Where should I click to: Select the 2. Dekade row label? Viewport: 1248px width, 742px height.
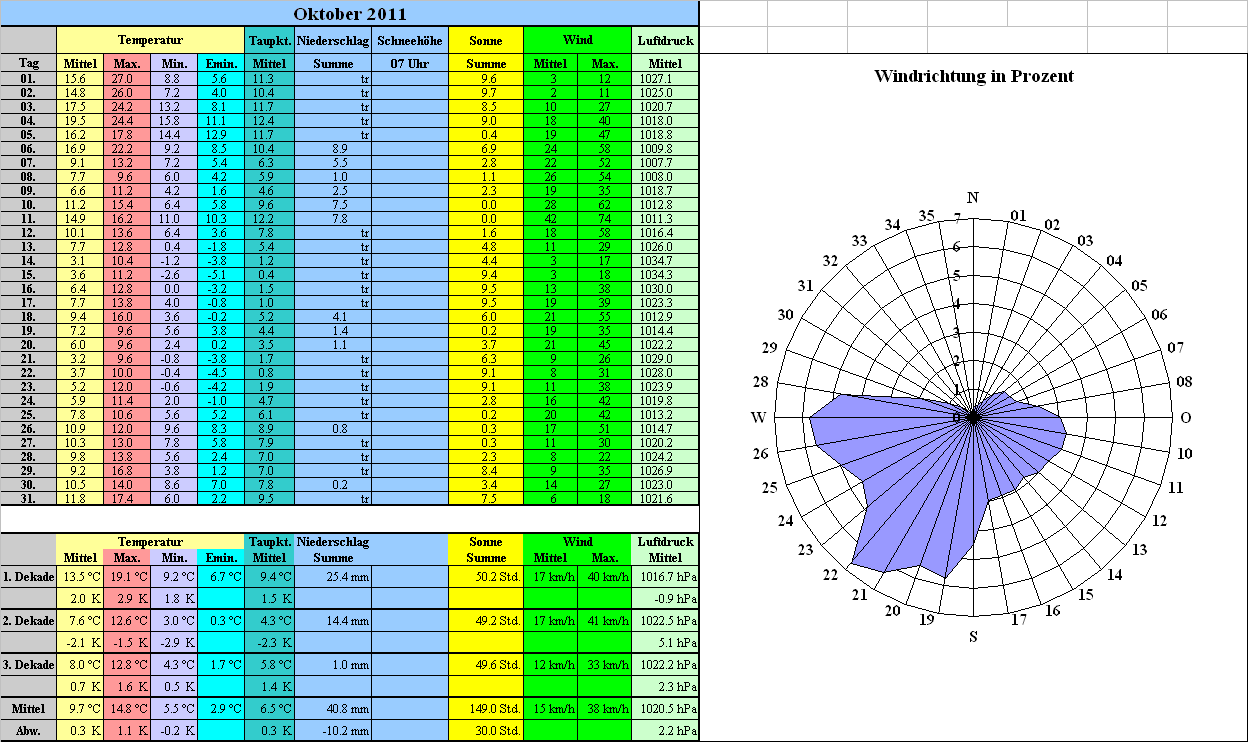29,620
